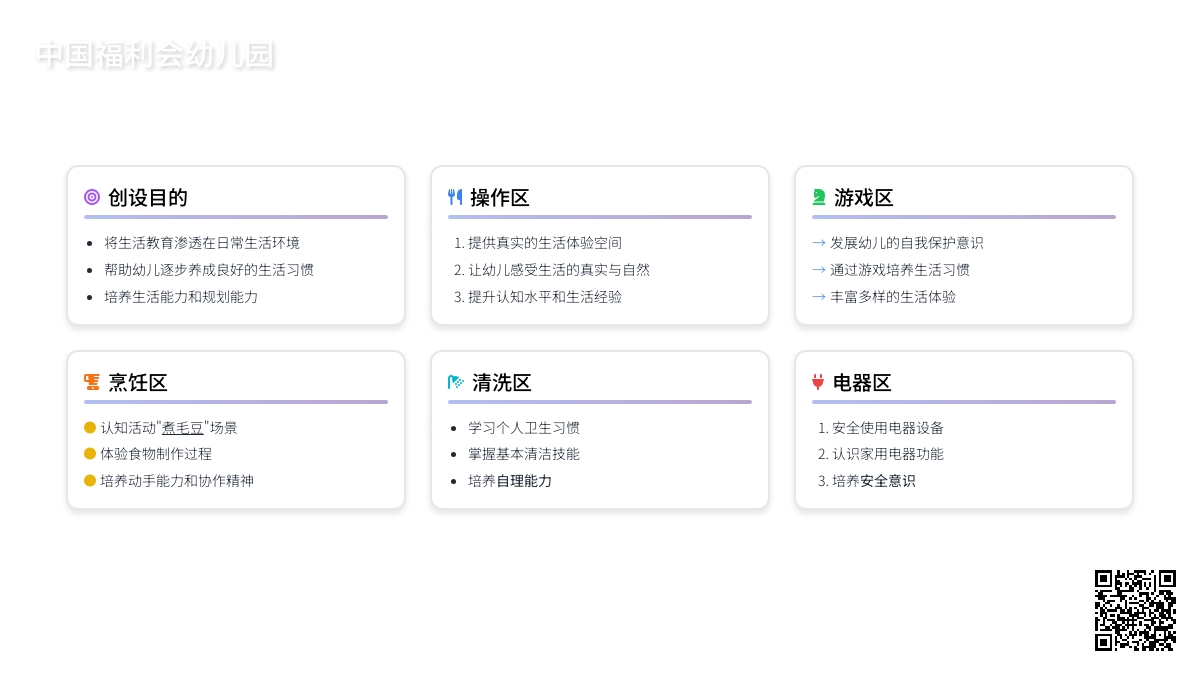
Task: Click the bold text 自理能力
Action: (x=524, y=481)
